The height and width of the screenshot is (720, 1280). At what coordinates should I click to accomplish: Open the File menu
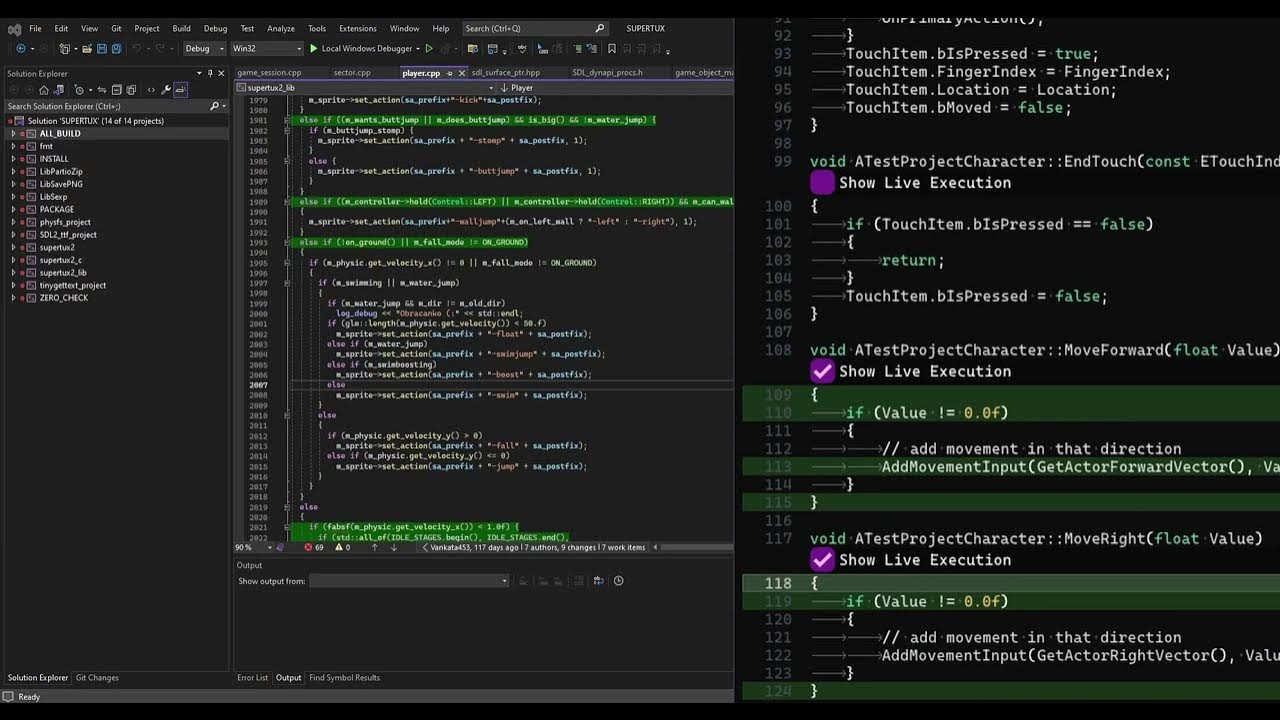pos(35,29)
